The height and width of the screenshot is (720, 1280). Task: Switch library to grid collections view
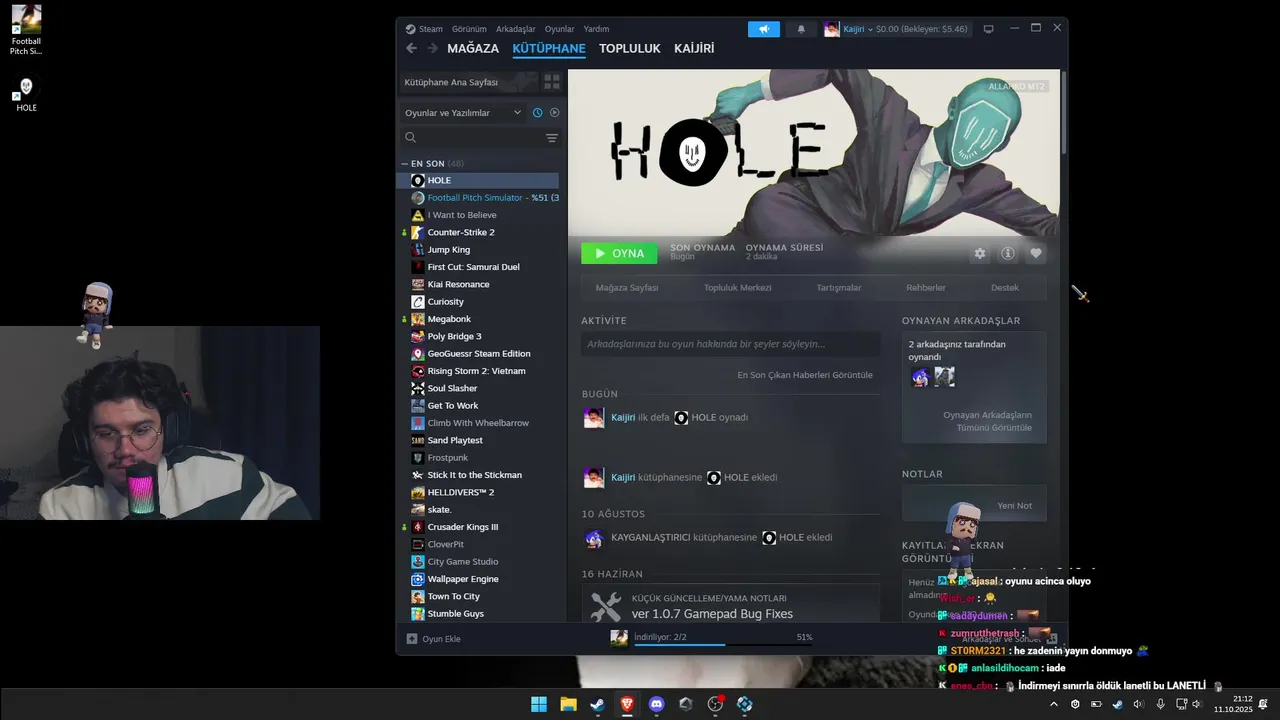[x=552, y=82]
